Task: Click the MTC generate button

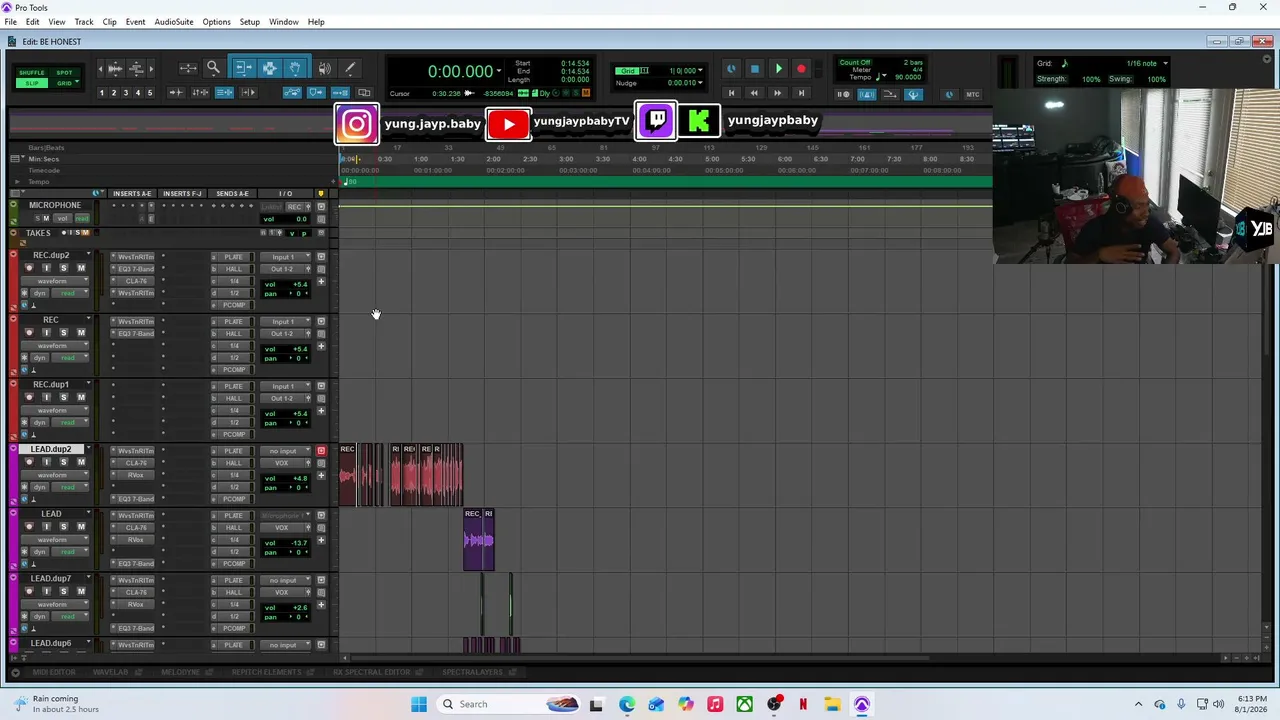Action: tap(973, 94)
